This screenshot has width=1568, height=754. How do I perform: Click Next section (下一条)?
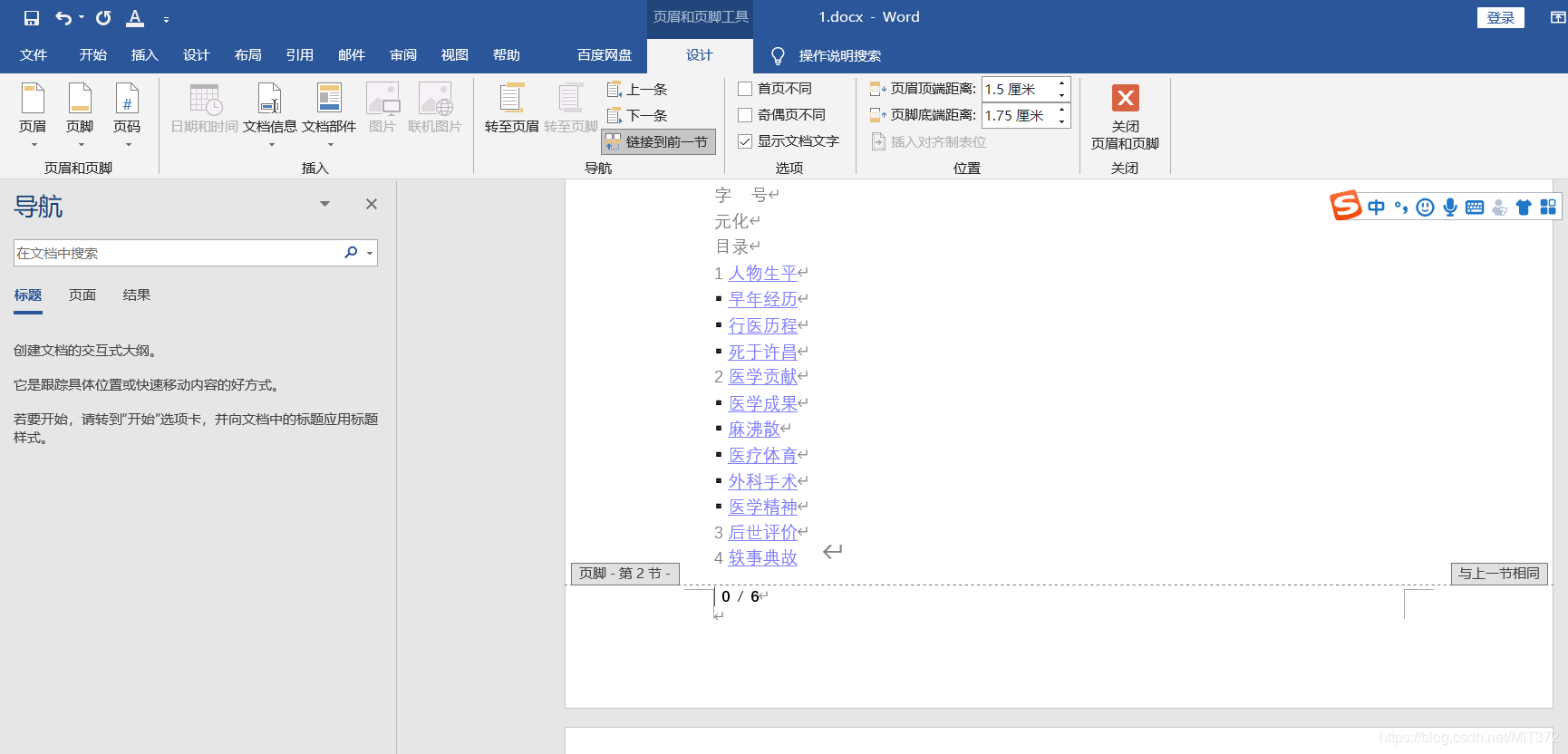tap(637, 116)
